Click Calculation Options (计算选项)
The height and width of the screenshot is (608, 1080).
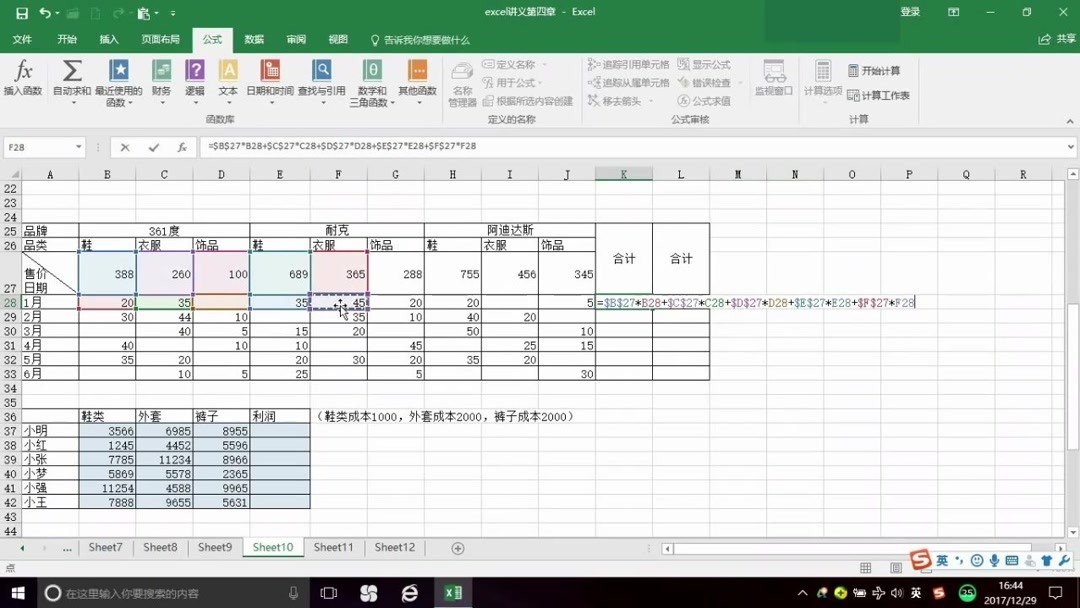click(x=822, y=82)
